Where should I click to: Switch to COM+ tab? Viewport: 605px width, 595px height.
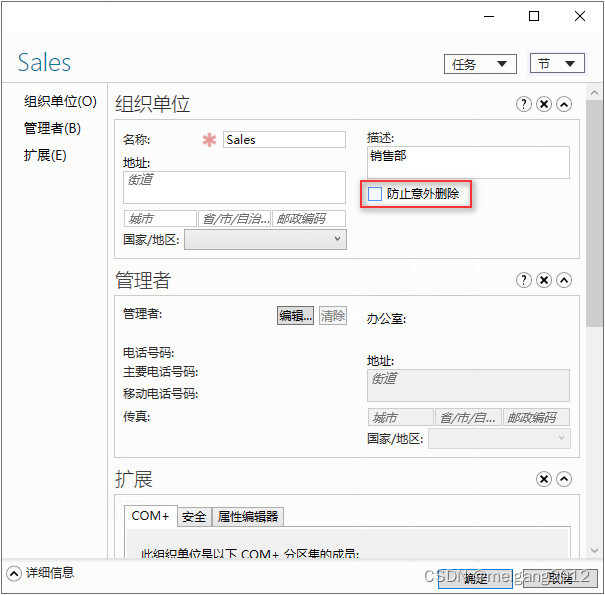[150, 516]
